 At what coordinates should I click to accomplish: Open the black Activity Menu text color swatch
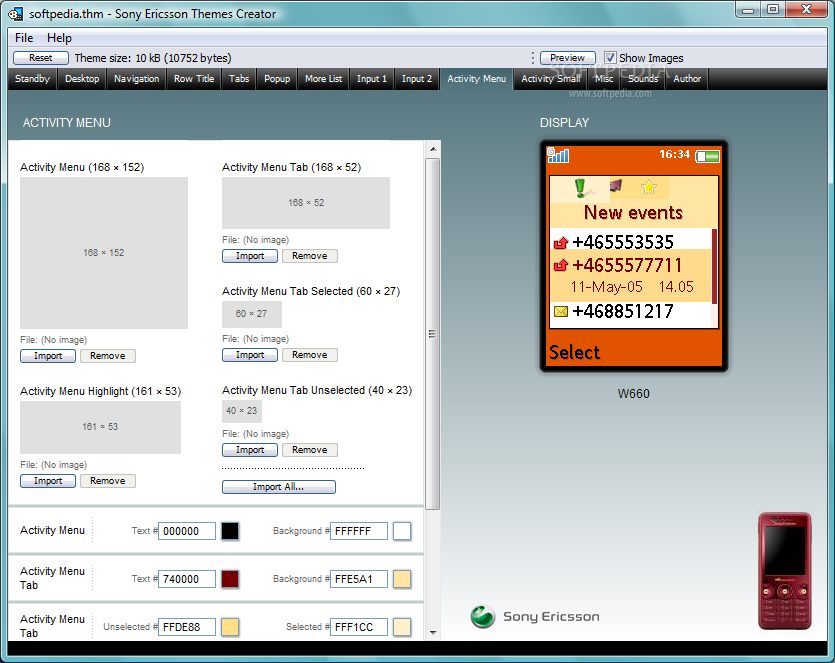point(230,531)
